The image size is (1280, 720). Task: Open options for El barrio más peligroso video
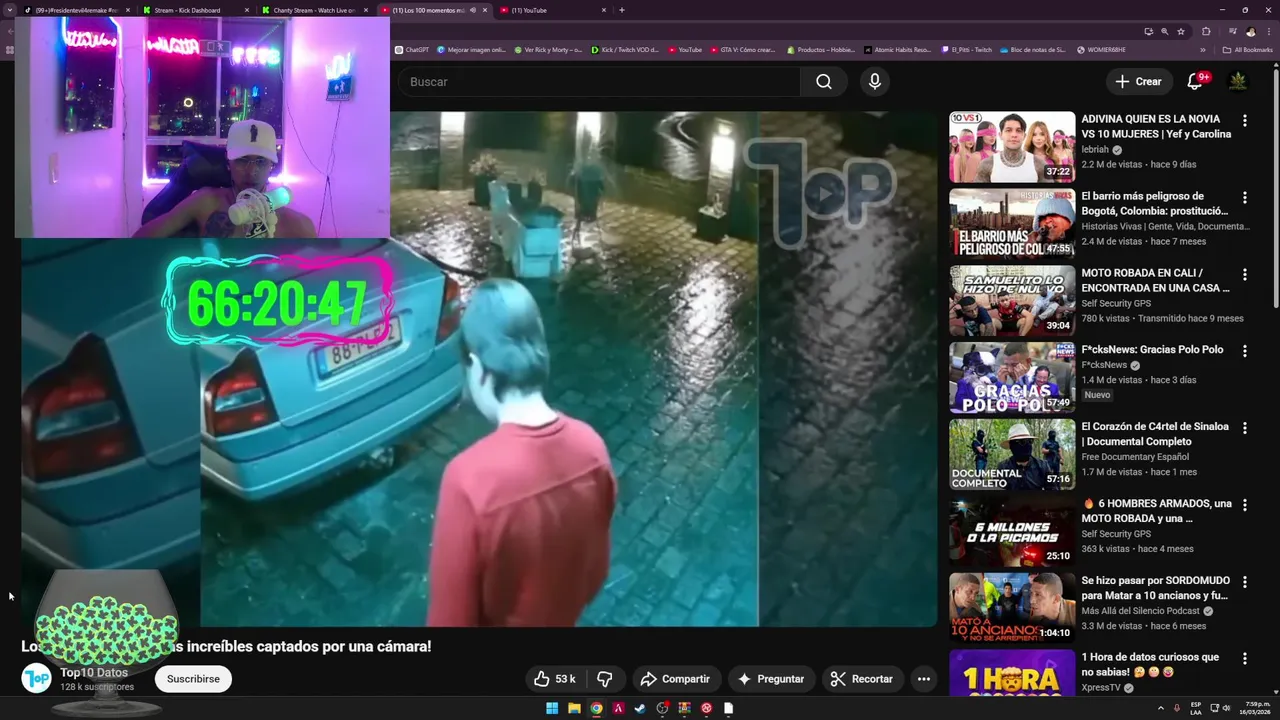(1245, 197)
